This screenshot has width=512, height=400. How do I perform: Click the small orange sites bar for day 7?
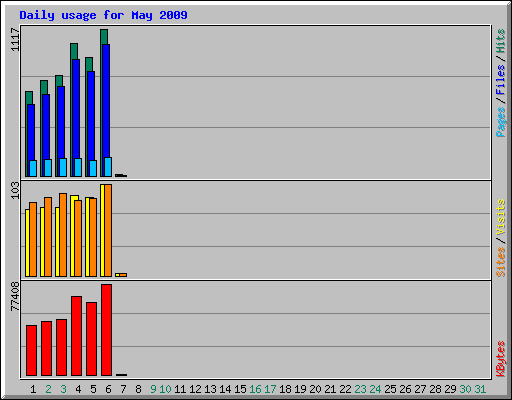pos(123,275)
